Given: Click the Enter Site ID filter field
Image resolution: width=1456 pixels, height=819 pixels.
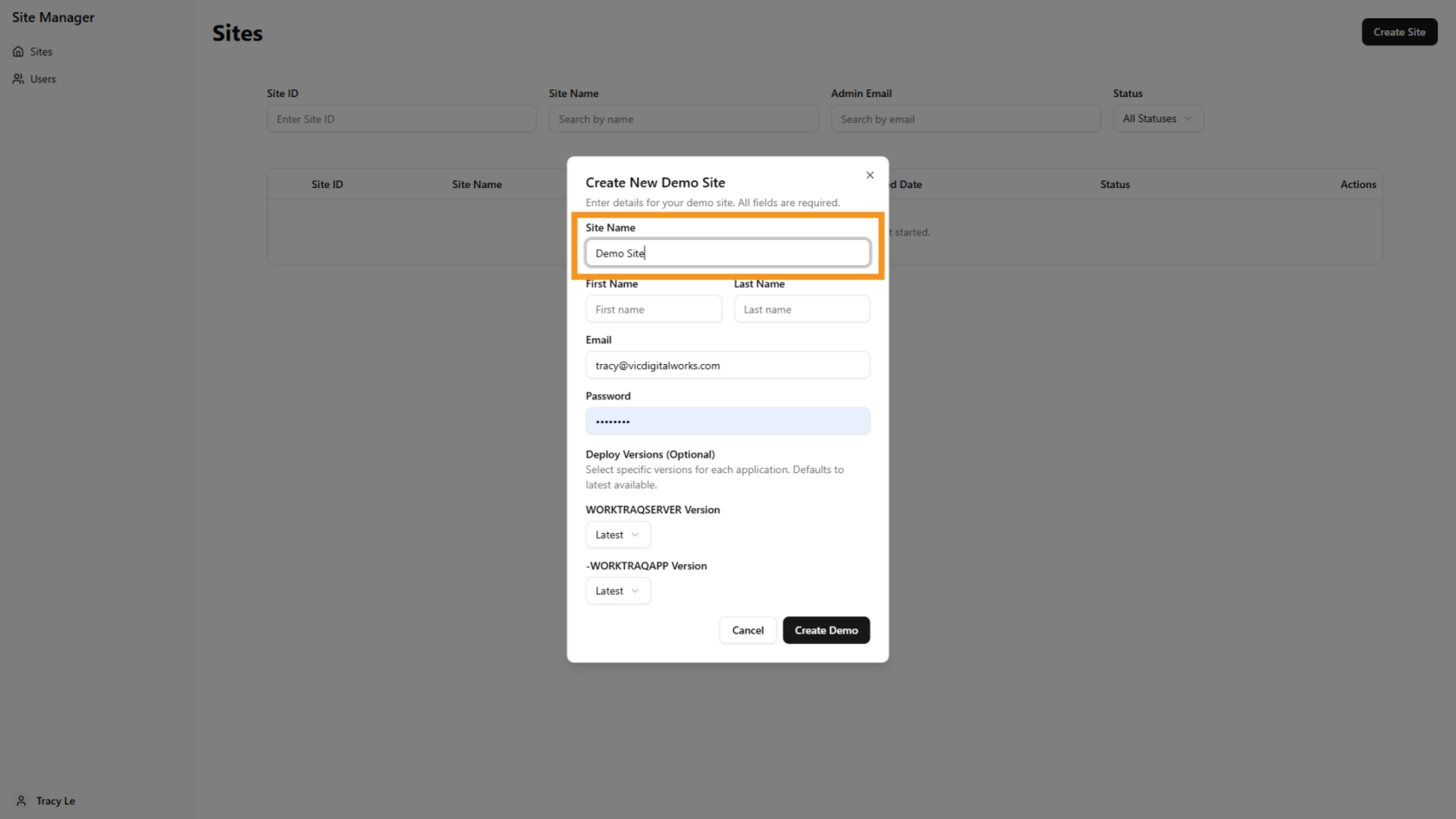Looking at the screenshot, I should [401, 119].
